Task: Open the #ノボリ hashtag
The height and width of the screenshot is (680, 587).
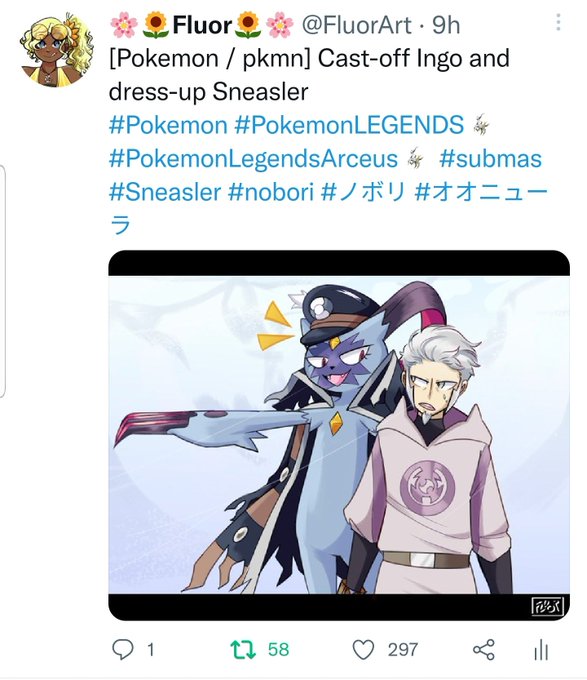Action: coord(364,192)
